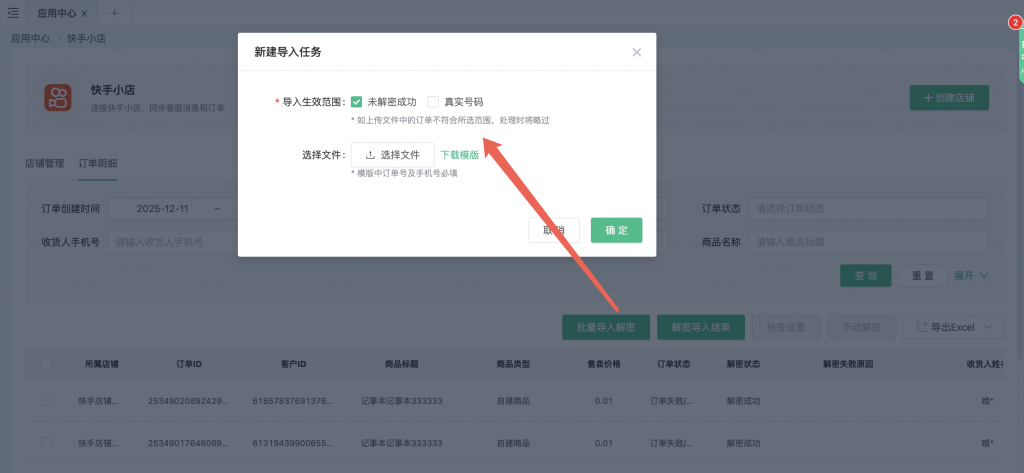Click the red notification badge showing 2
Image resolution: width=1024 pixels, height=473 pixels.
[x=1014, y=22]
